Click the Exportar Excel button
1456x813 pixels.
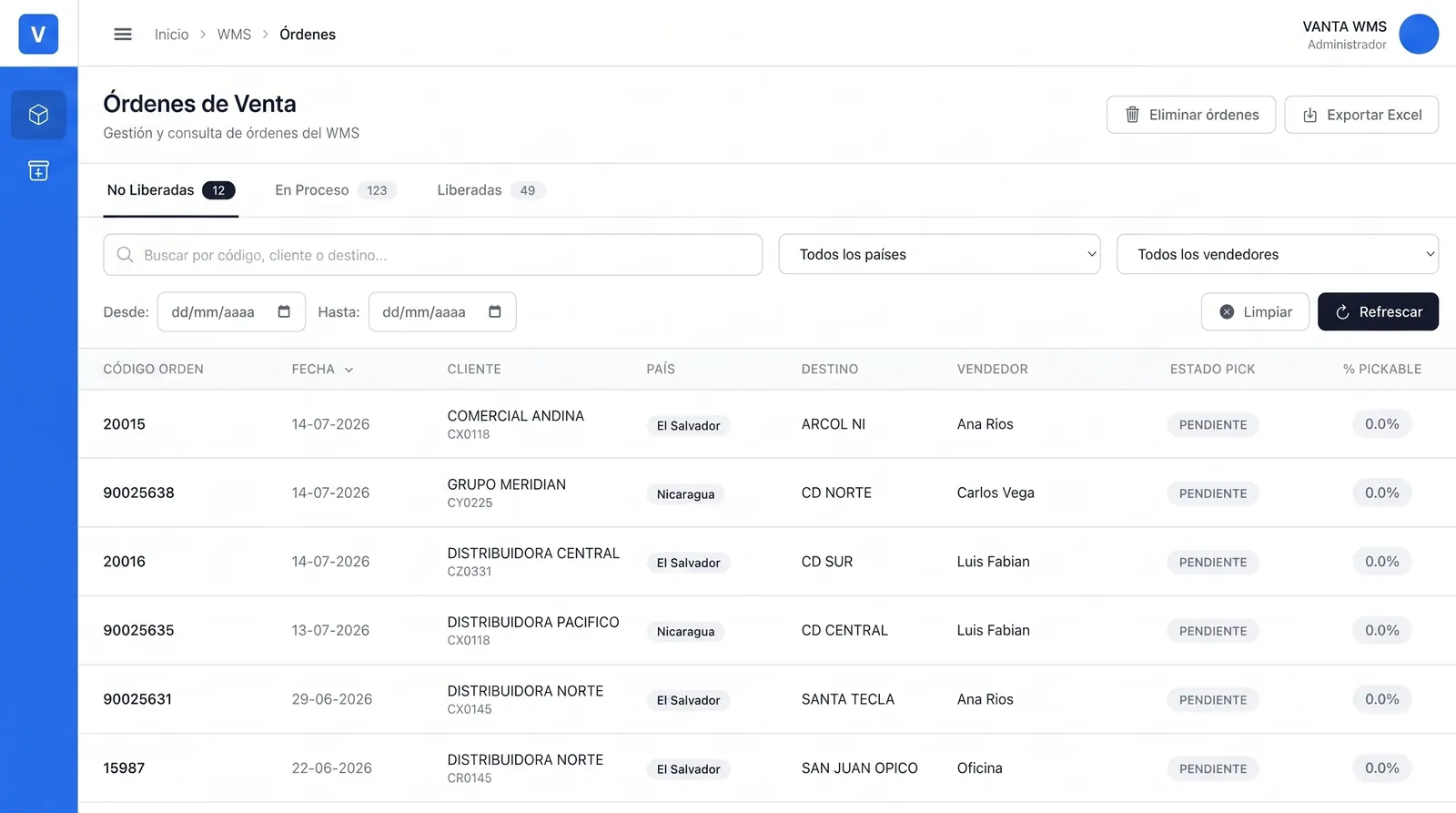pos(1361,115)
